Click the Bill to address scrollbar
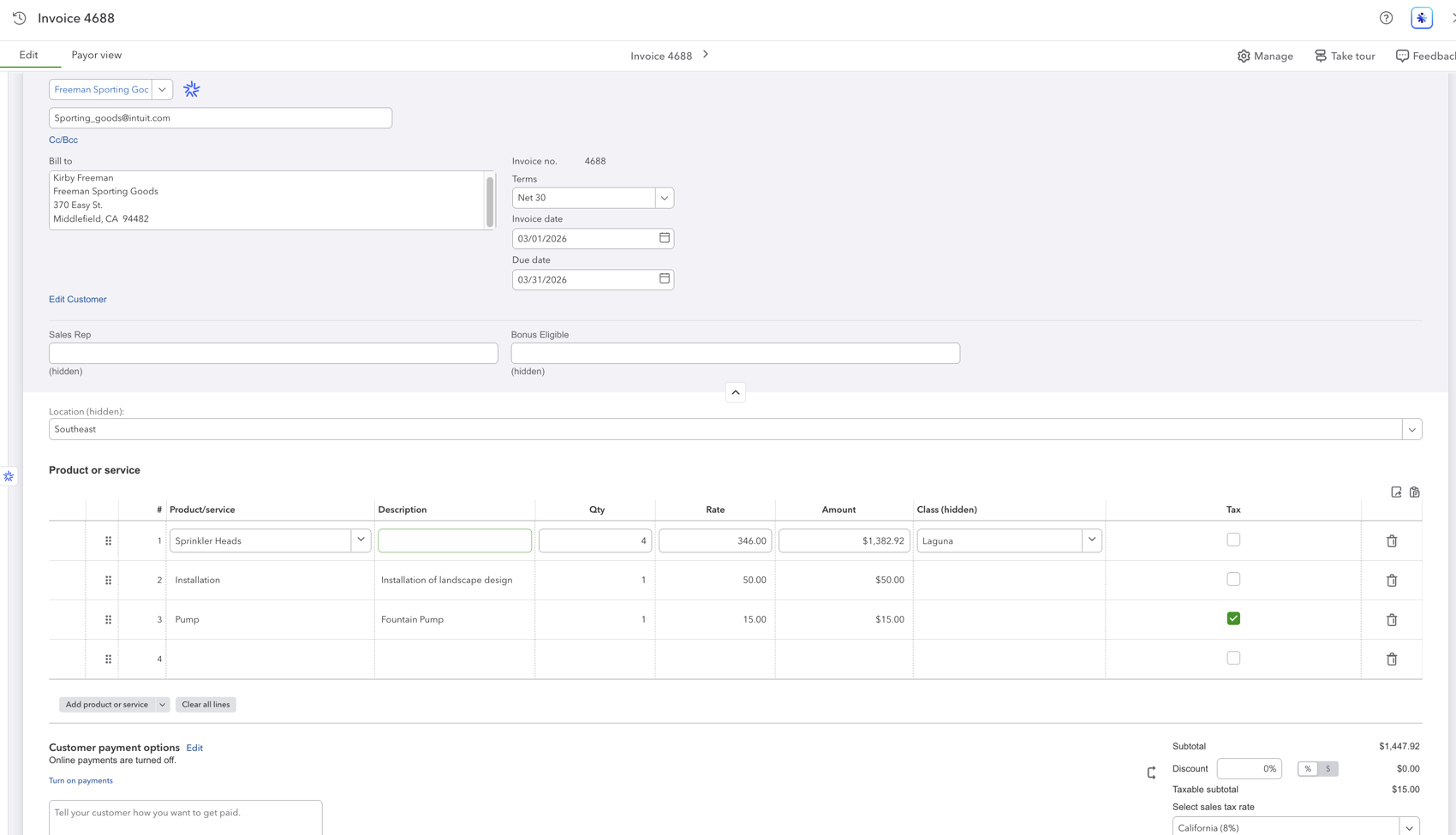 pos(490,200)
